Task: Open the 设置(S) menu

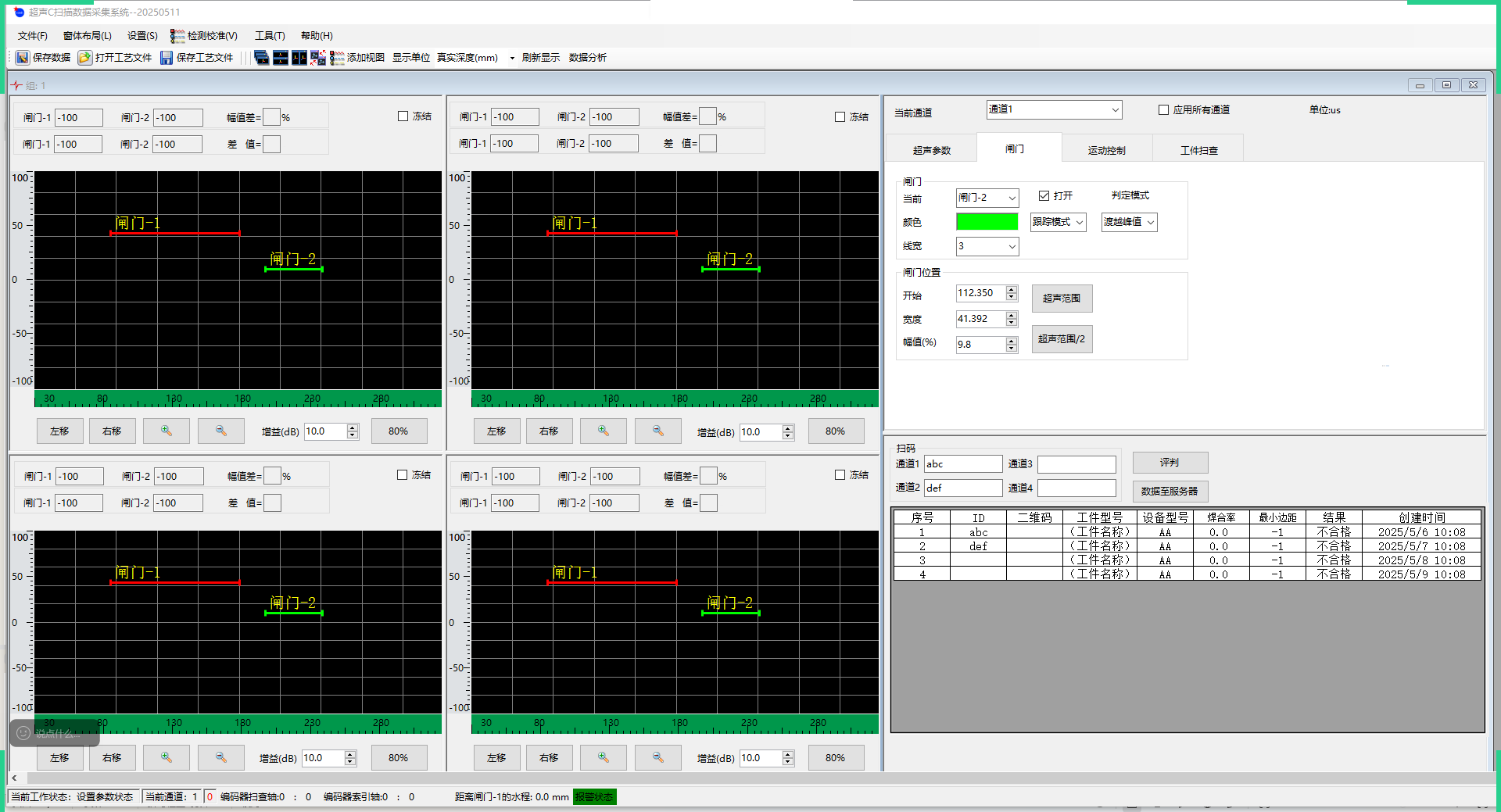Action: (142, 36)
